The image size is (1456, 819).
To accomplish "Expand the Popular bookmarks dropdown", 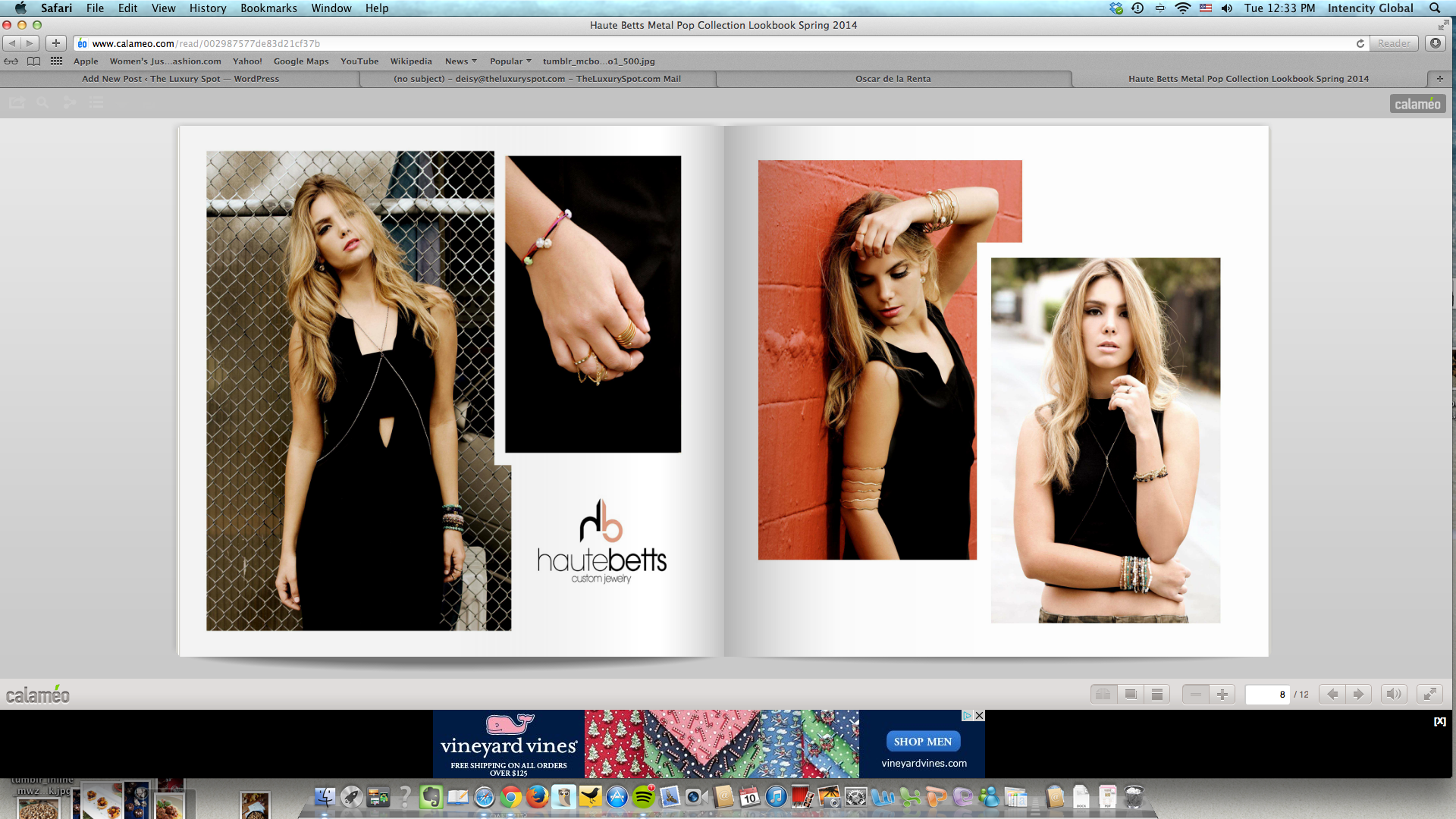I will (510, 61).
